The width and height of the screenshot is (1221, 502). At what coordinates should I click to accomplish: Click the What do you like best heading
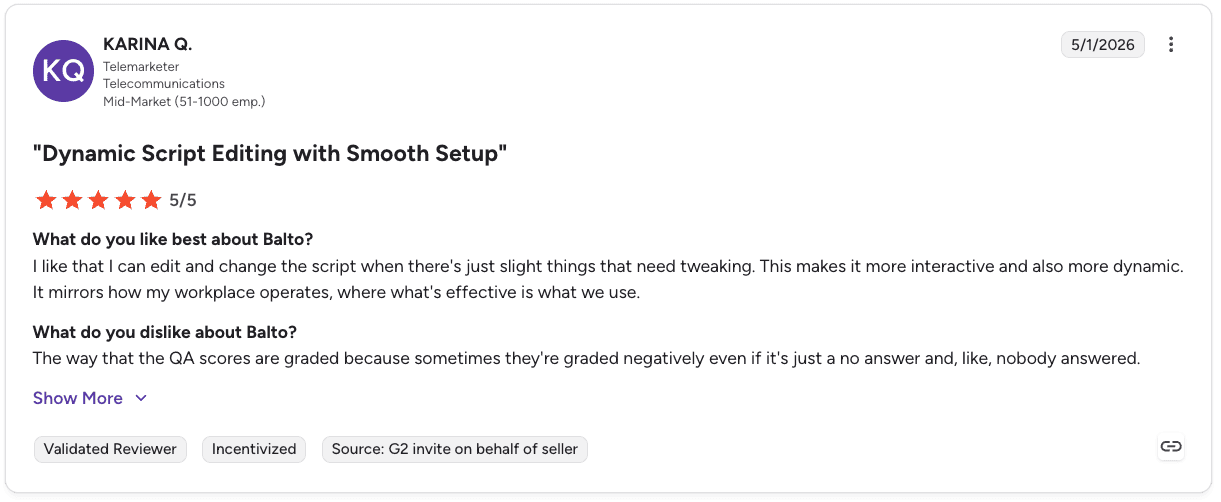174,239
